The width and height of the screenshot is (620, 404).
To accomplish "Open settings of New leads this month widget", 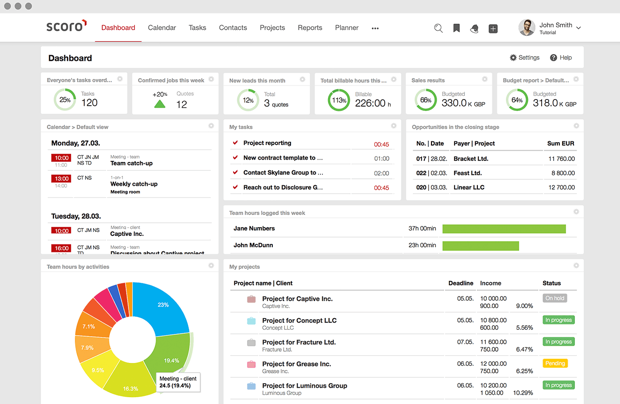I will [x=302, y=79].
